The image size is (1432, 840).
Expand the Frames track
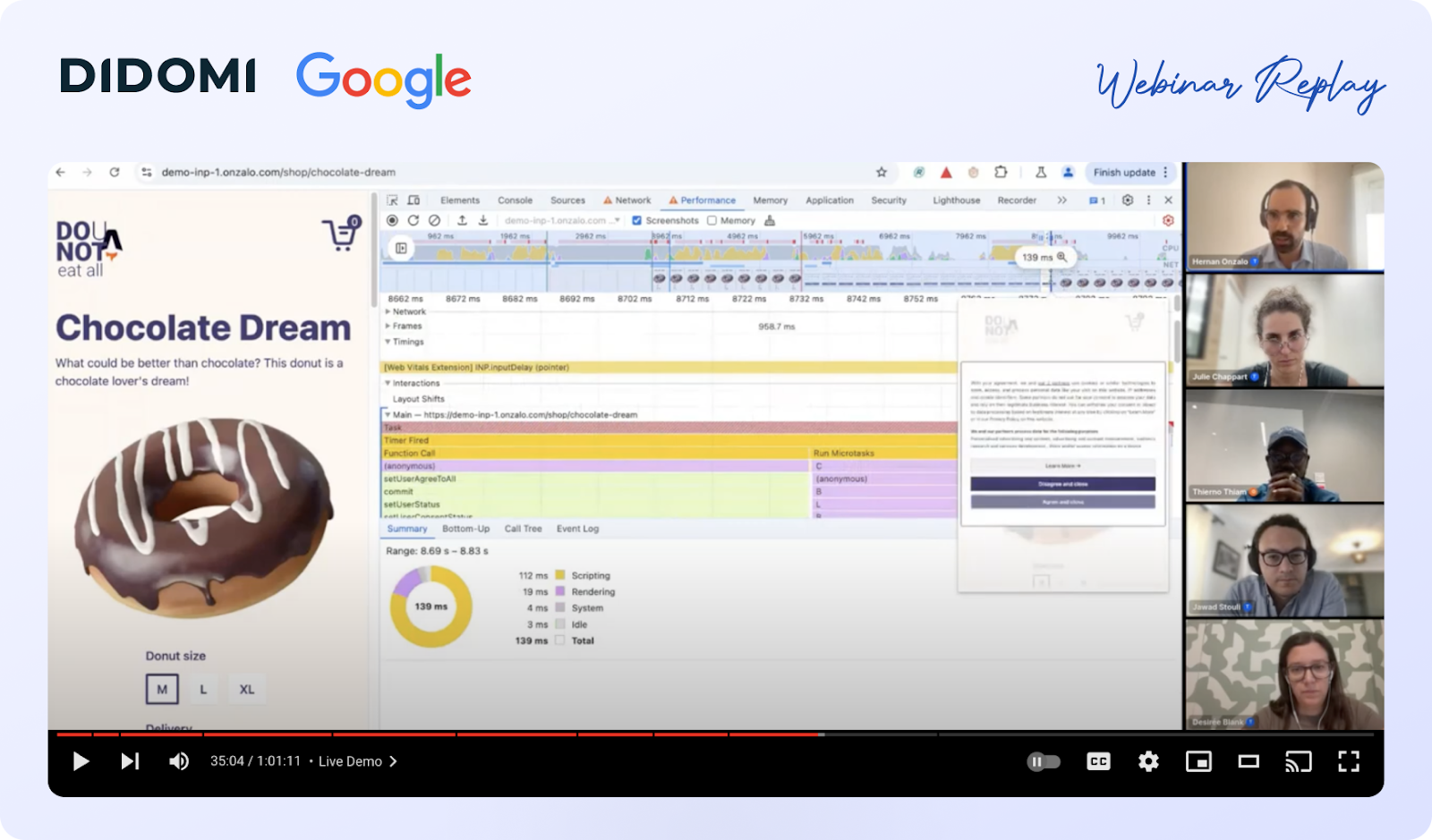(x=388, y=326)
